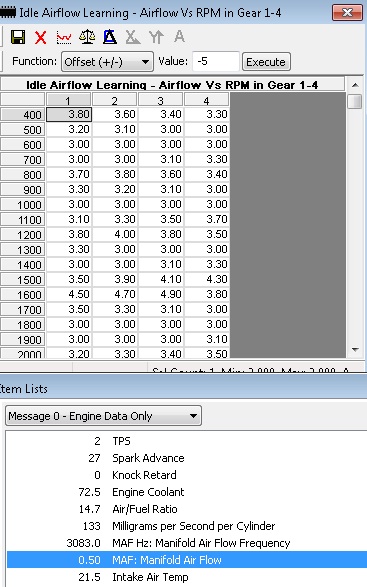
Task: Click the blue underlined triangle icon
Action: [110, 37]
